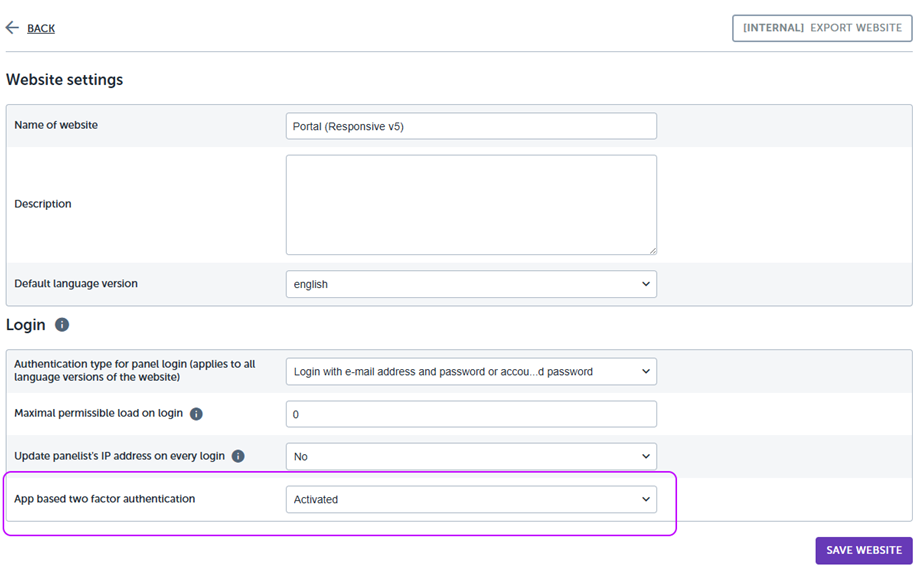Viewport: 924px width, 578px height.
Task: Open Authentication type for panel login dropdown
Action: tap(471, 372)
